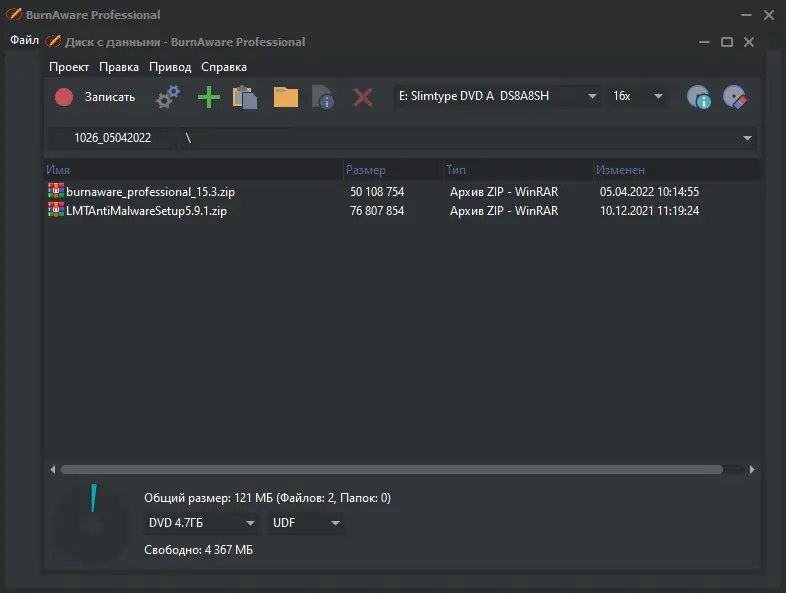The image size is (786, 593).
Task: Click the green plus add files icon
Action: tap(209, 97)
